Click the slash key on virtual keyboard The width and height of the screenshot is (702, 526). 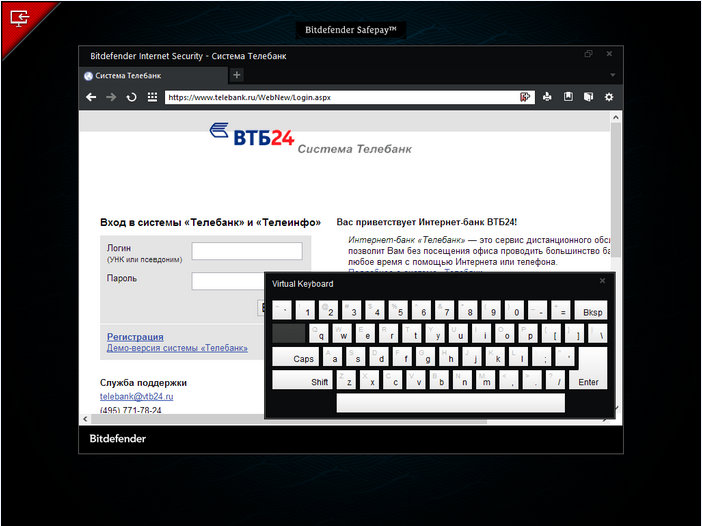555,381
